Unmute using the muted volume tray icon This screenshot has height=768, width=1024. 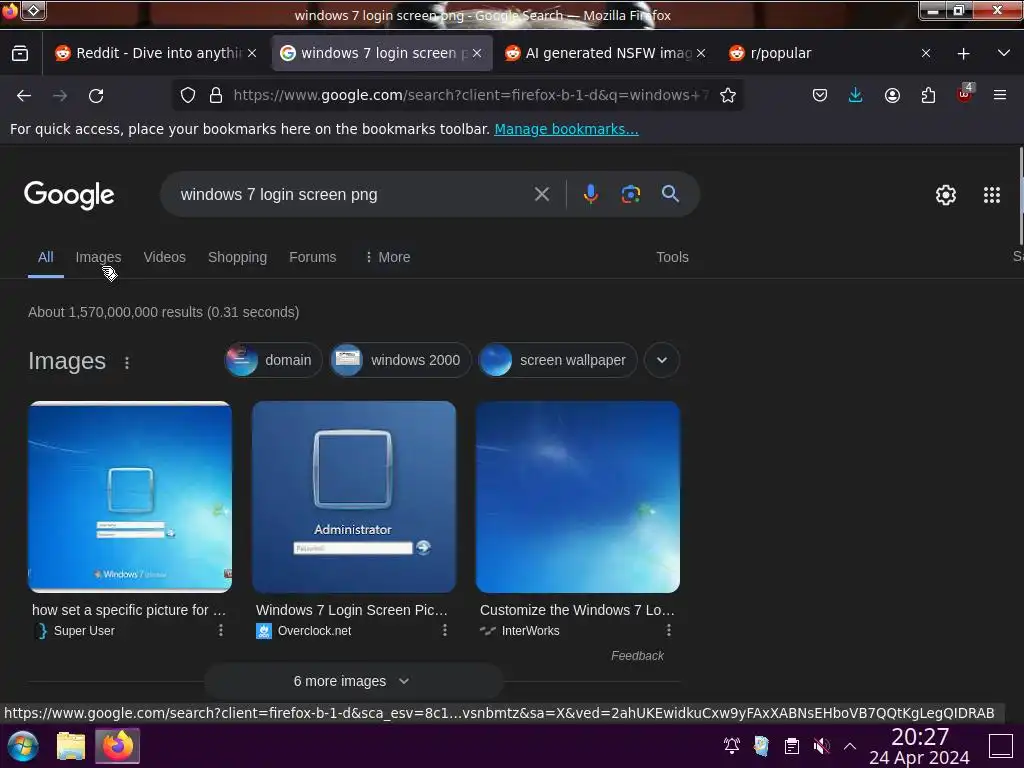point(822,746)
